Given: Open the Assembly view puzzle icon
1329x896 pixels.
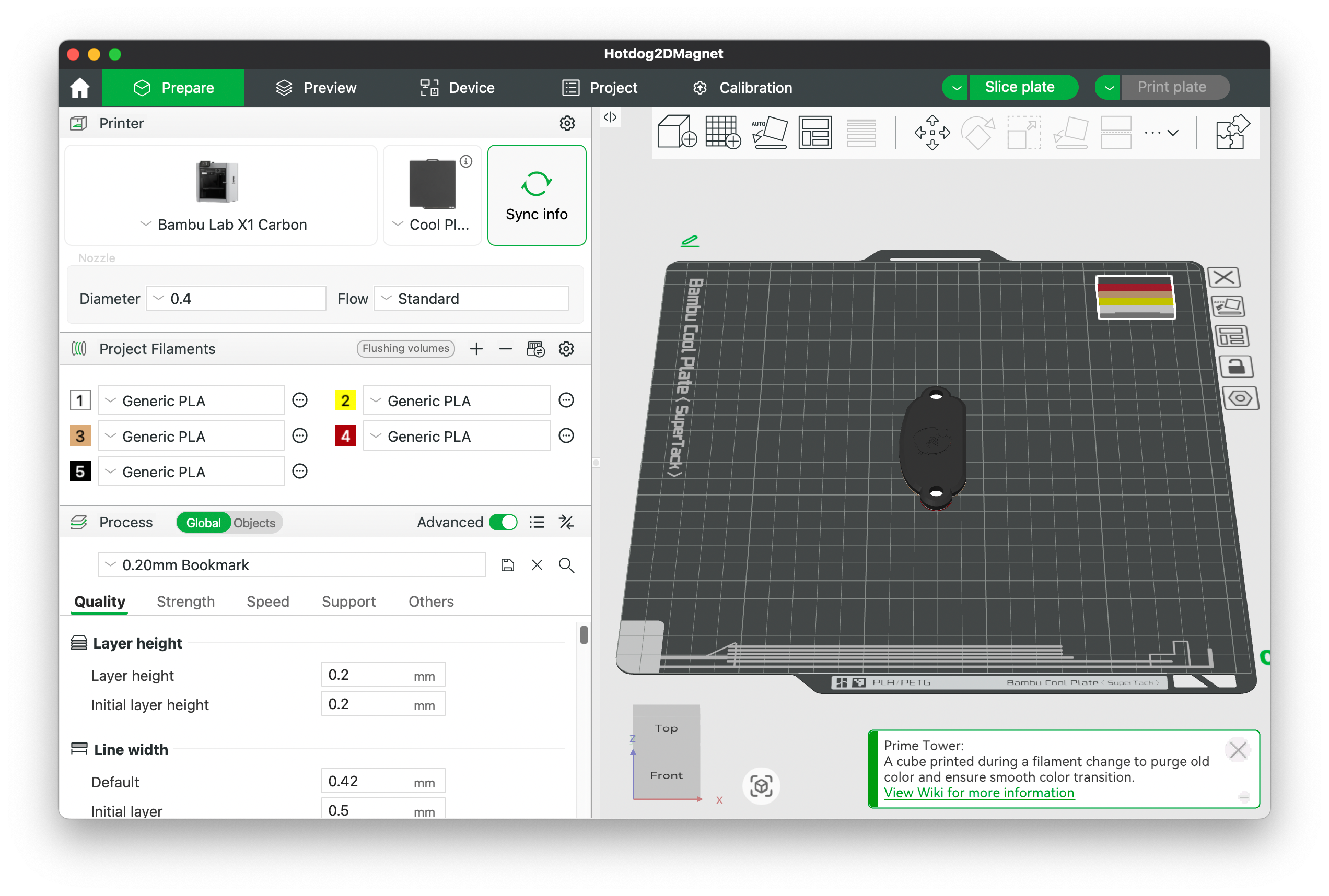Looking at the screenshot, I should coord(1232,132).
